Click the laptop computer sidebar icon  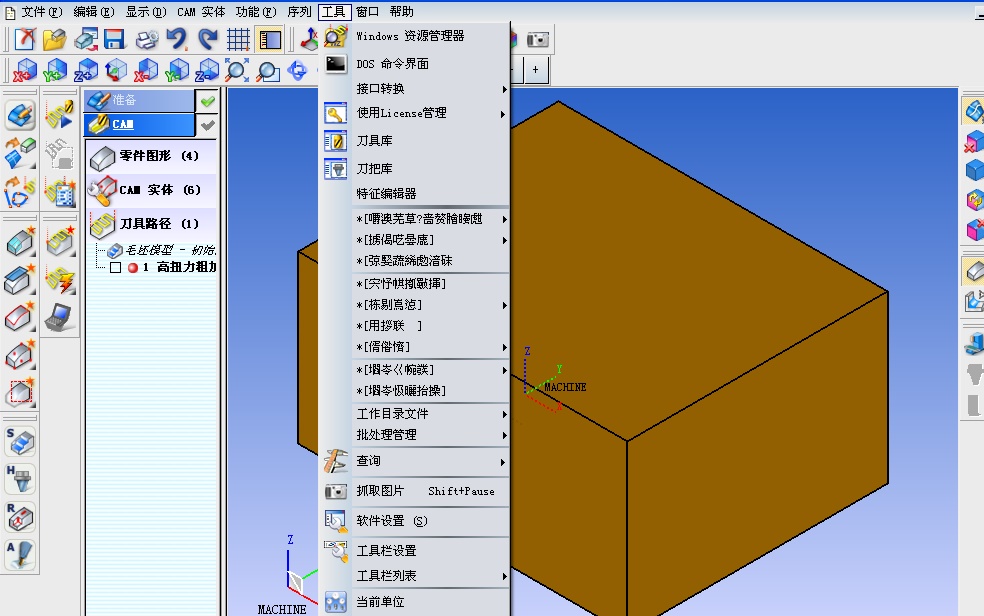point(60,317)
